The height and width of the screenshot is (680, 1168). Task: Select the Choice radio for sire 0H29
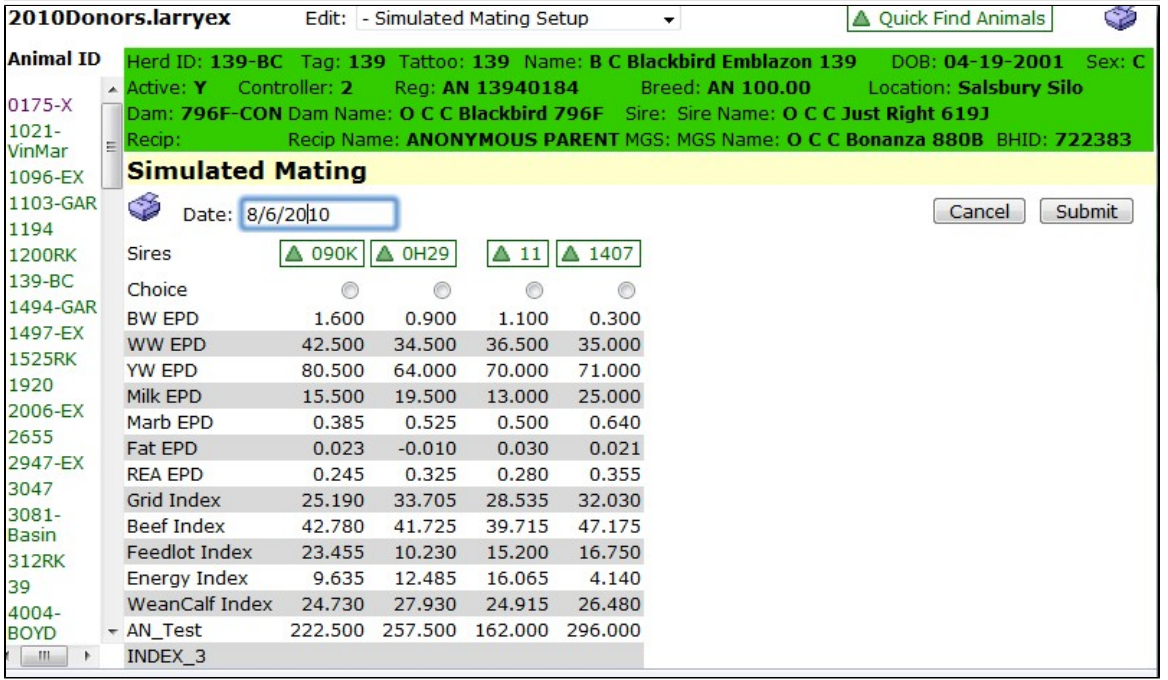click(x=442, y=290)
